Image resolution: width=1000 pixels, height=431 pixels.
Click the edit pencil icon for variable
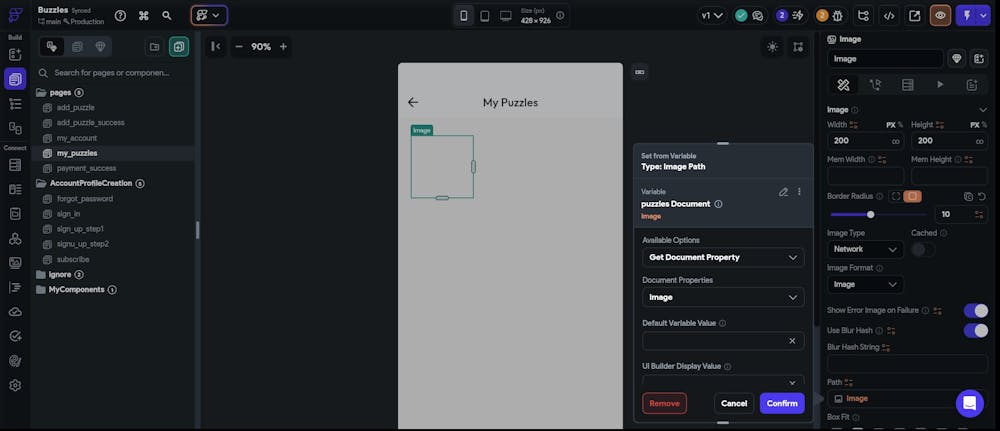tap(784, 191)
